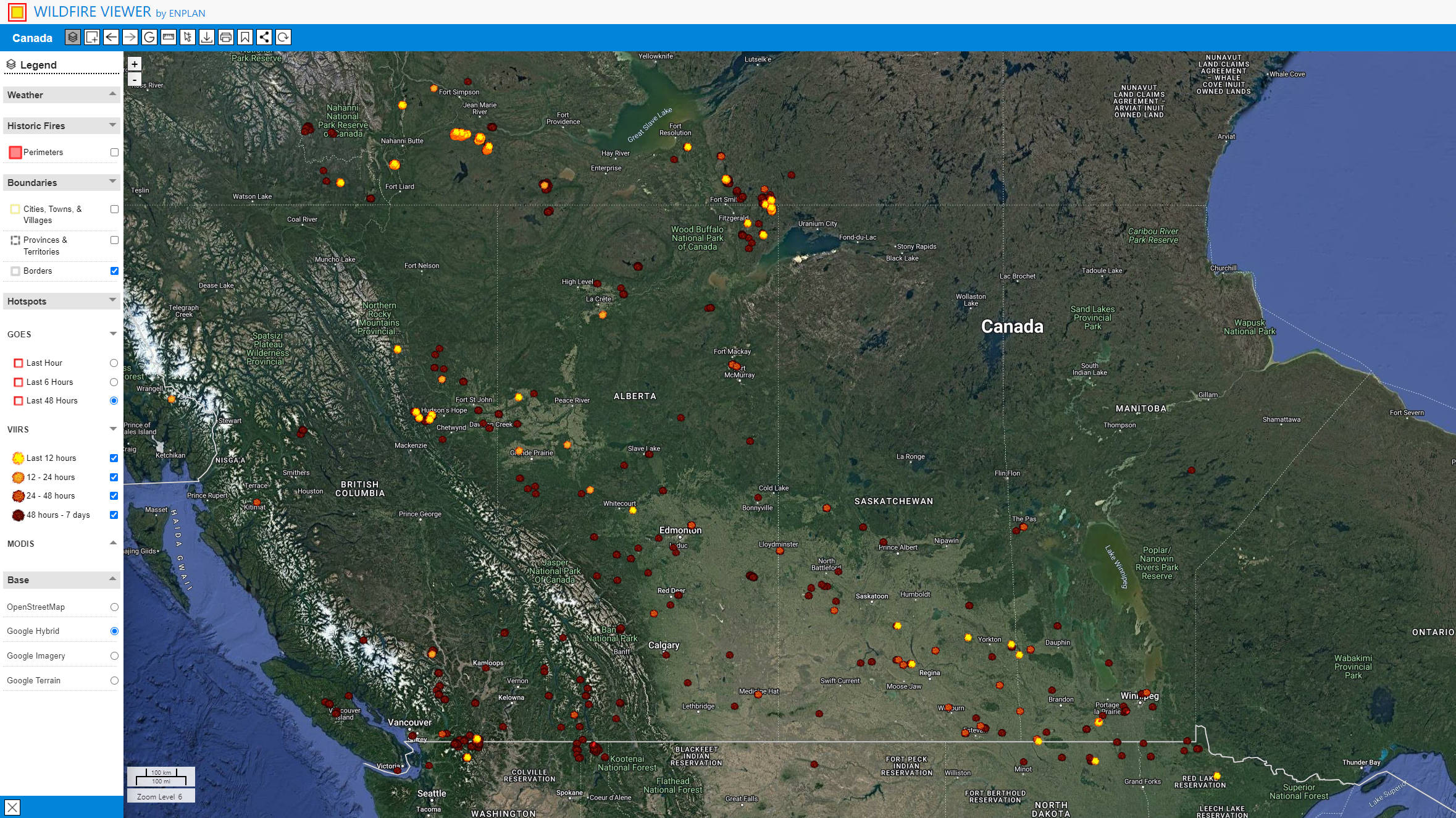Screen dimensions: 1456x818
Task: Click the Winnipeg map label
Action: (1140, 696)
